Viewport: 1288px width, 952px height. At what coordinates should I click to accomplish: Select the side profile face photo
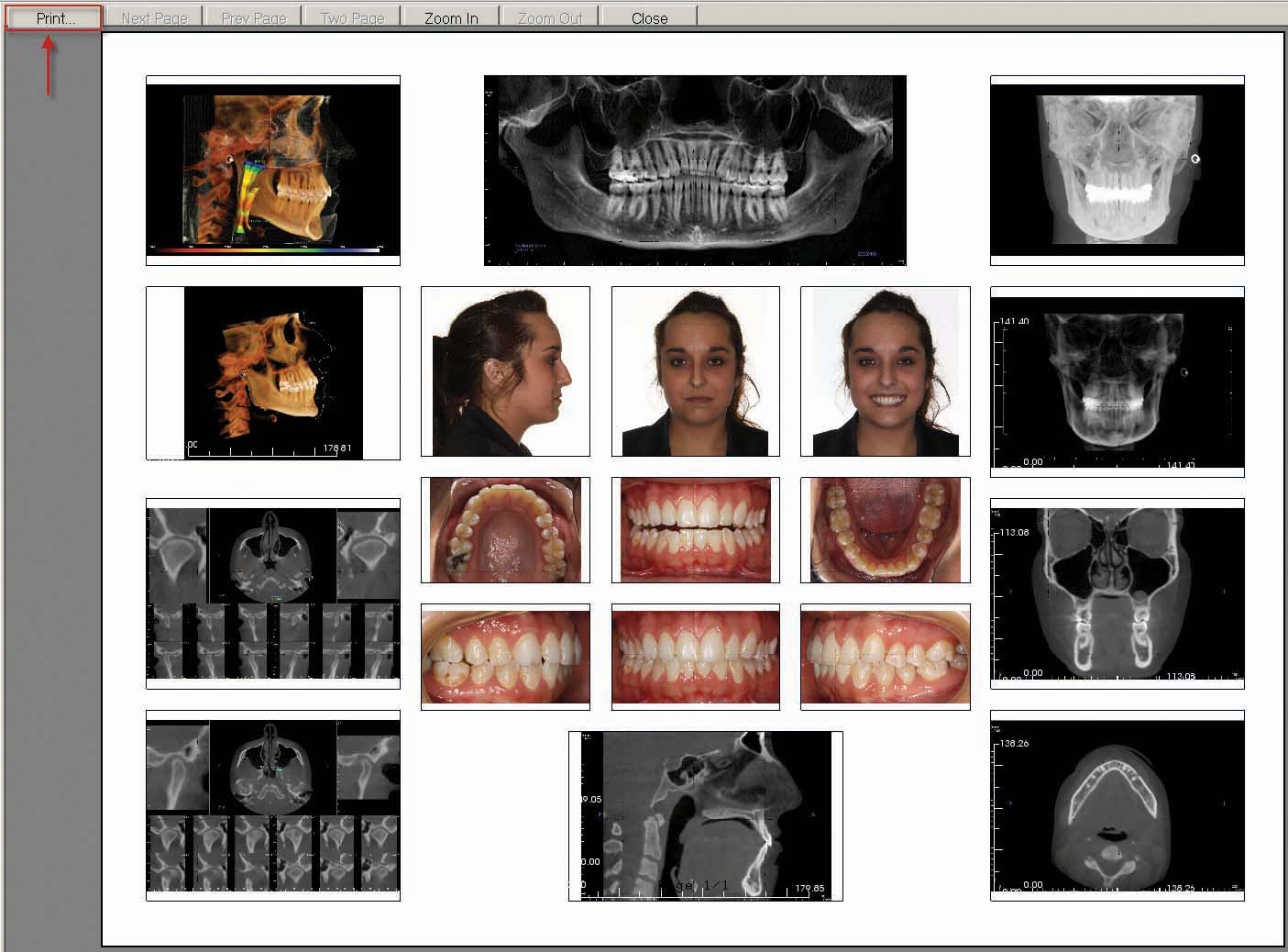point(505,371)
